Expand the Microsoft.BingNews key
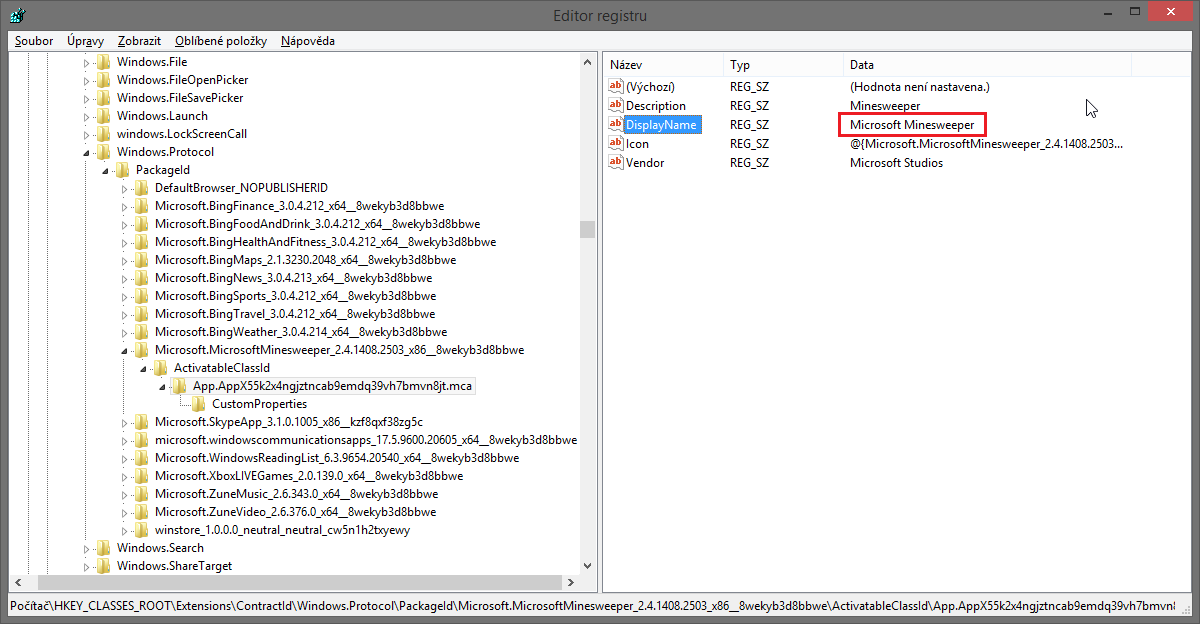Viewport: 1200px width, 624px height. (124, 278)
